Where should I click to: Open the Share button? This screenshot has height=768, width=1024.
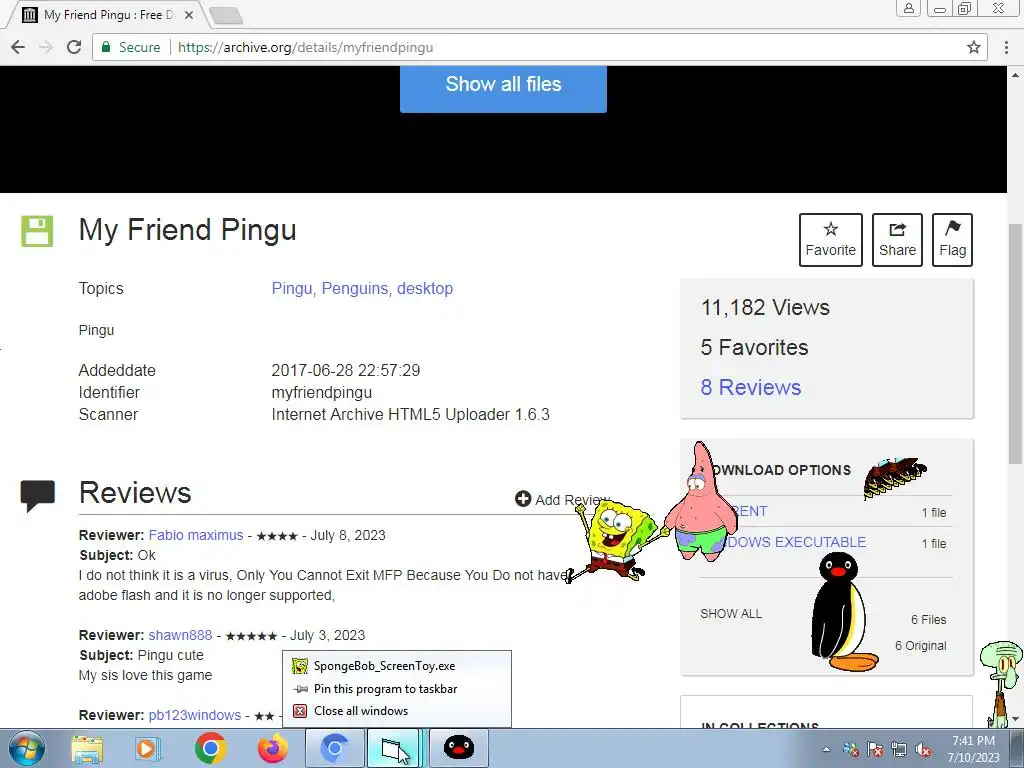[x=897, y=240]
